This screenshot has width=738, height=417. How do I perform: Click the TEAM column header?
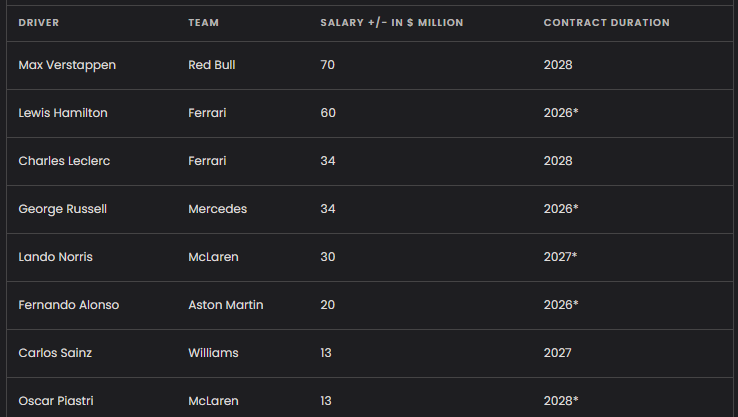pos(203,23)
